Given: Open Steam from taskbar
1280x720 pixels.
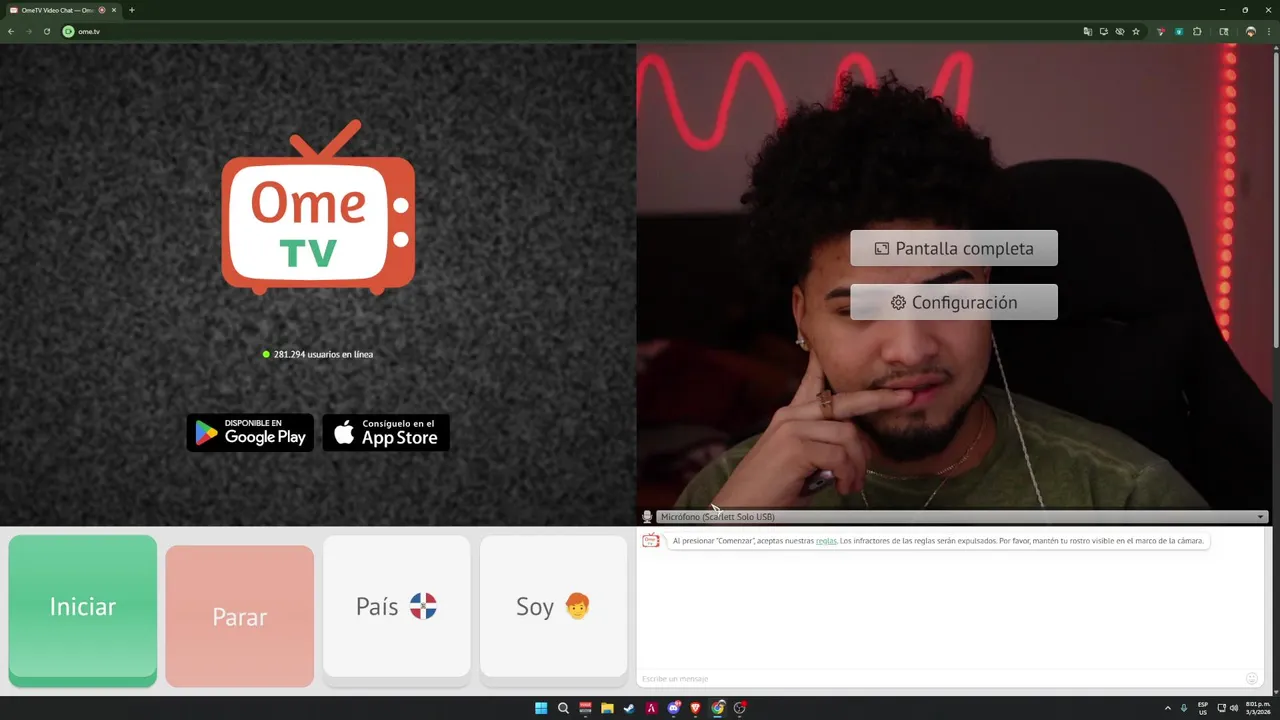Looking at the screenshot, I should (x=629, y=708).
